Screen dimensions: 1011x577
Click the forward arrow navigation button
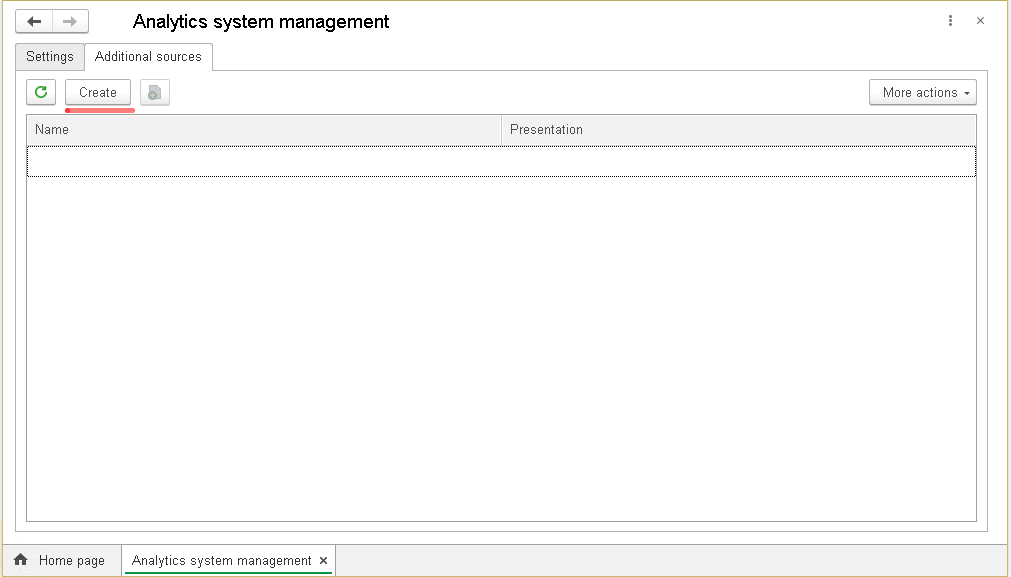(70, 21)
